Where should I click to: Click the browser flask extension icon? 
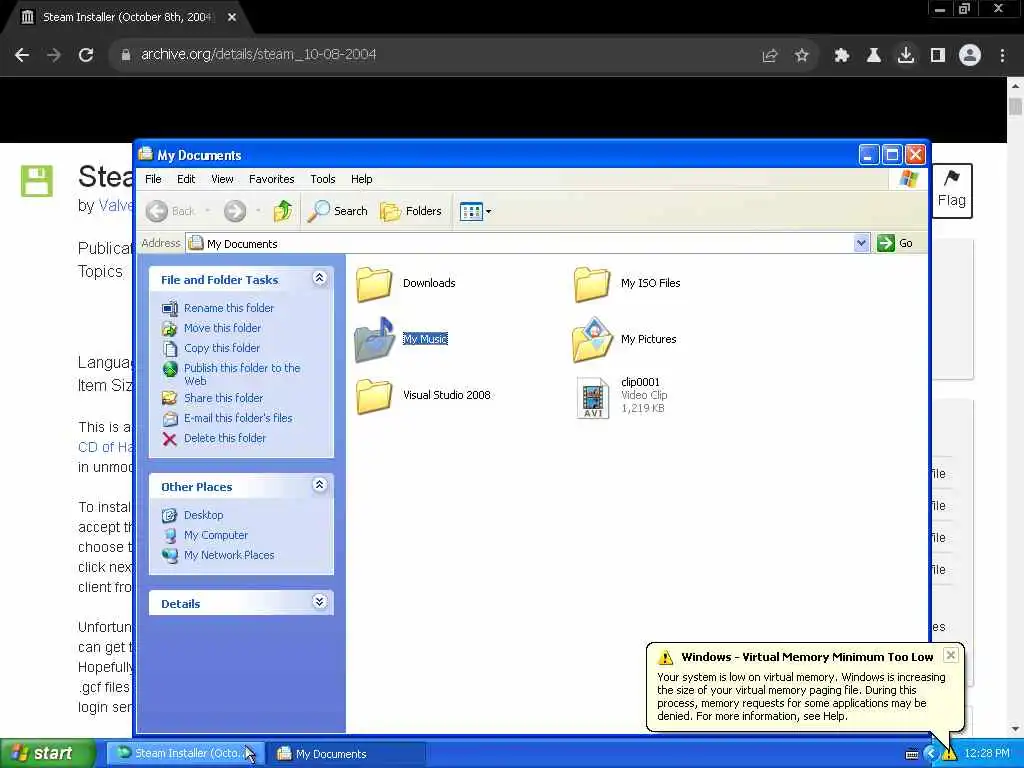click(873, 55)
